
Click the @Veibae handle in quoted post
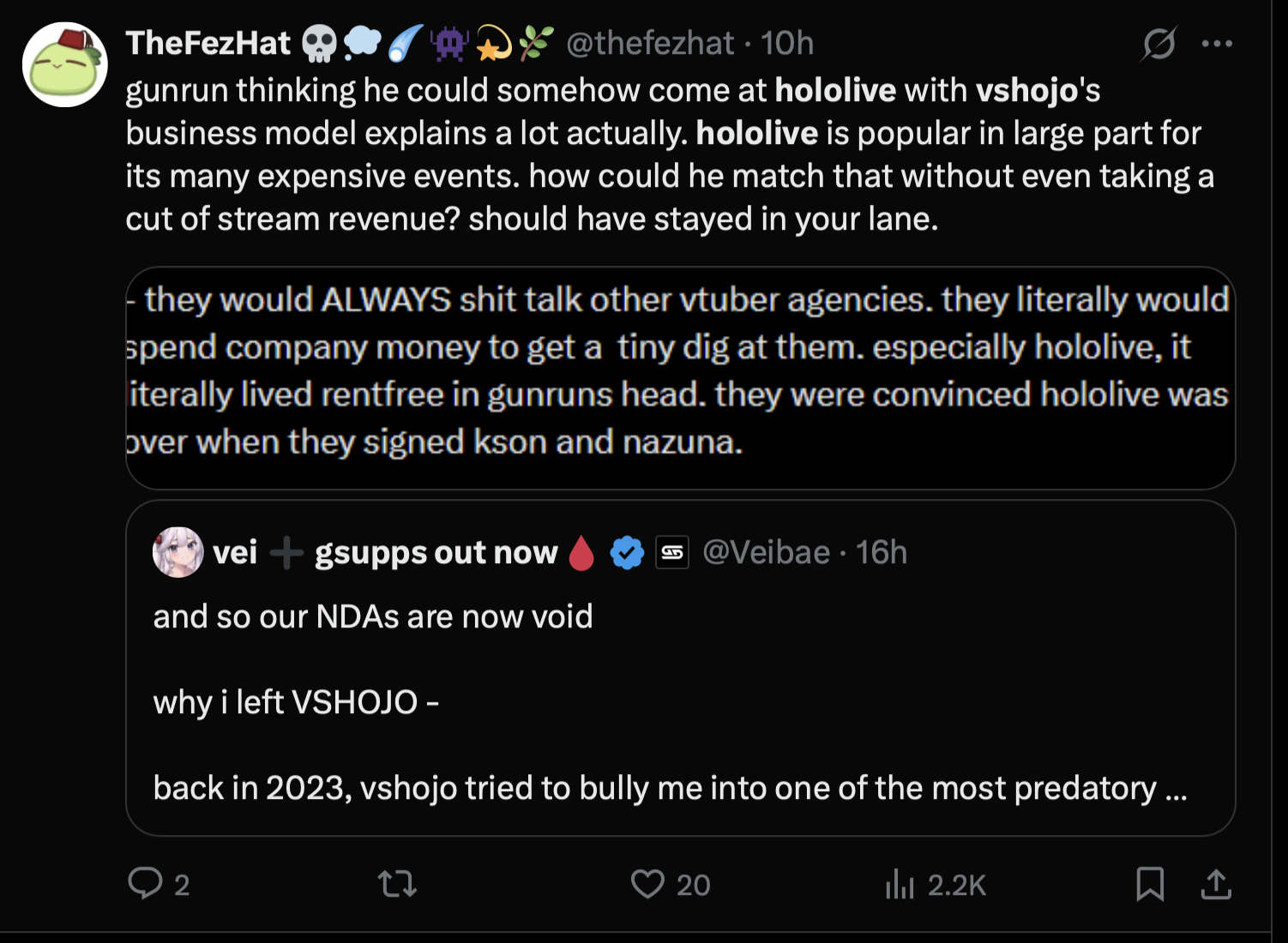coord(766,553)
